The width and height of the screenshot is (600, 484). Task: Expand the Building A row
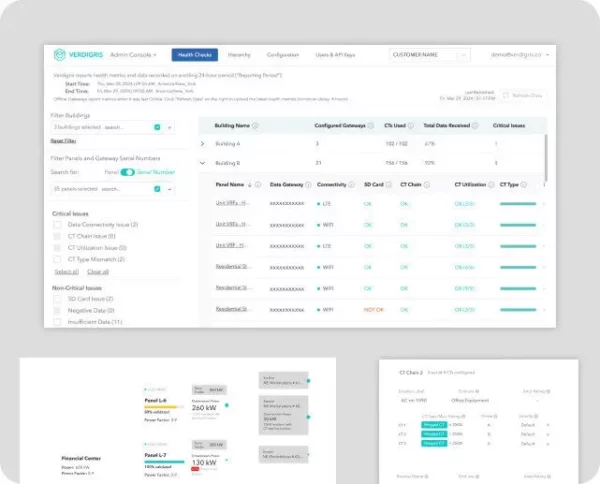tap(202, 144)
